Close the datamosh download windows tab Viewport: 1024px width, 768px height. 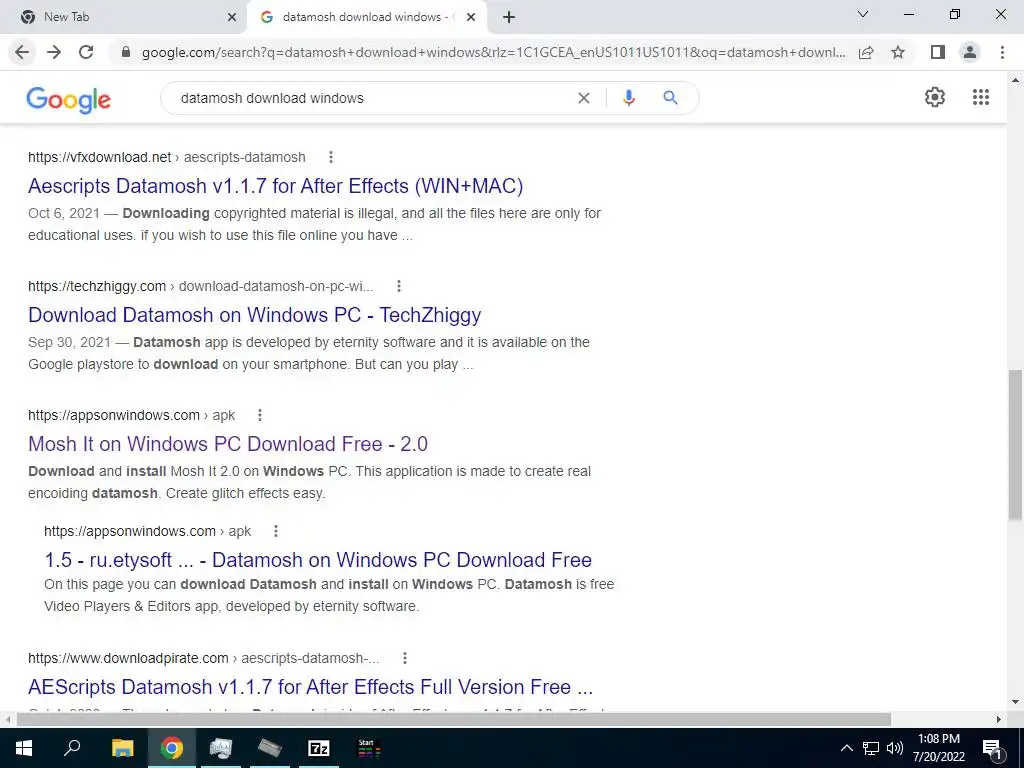[471, 17]
